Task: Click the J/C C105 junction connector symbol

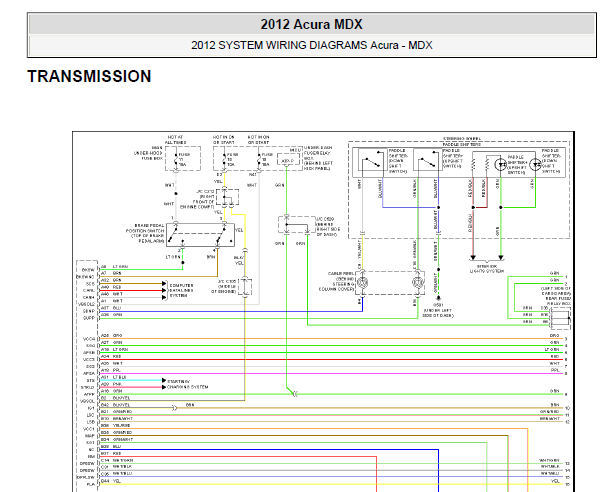Action: 245,287
